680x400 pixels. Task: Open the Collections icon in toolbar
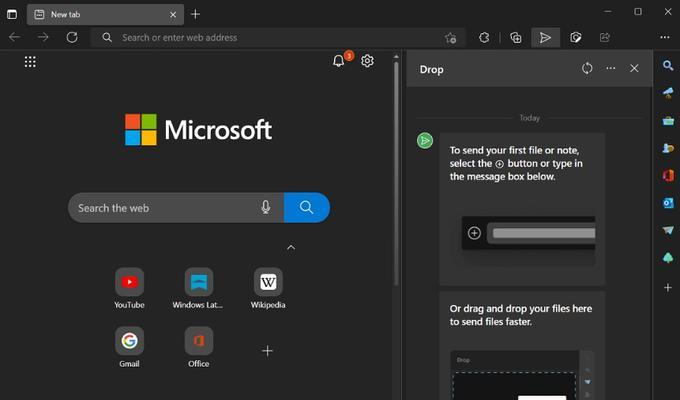(x=516, y=38)
